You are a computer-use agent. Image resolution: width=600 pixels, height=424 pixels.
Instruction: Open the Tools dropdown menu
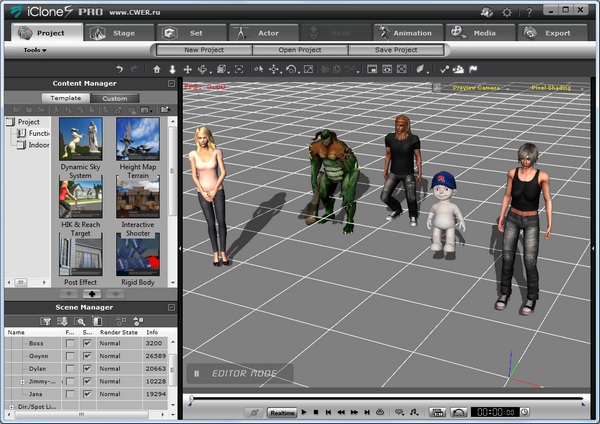point(34,49)
